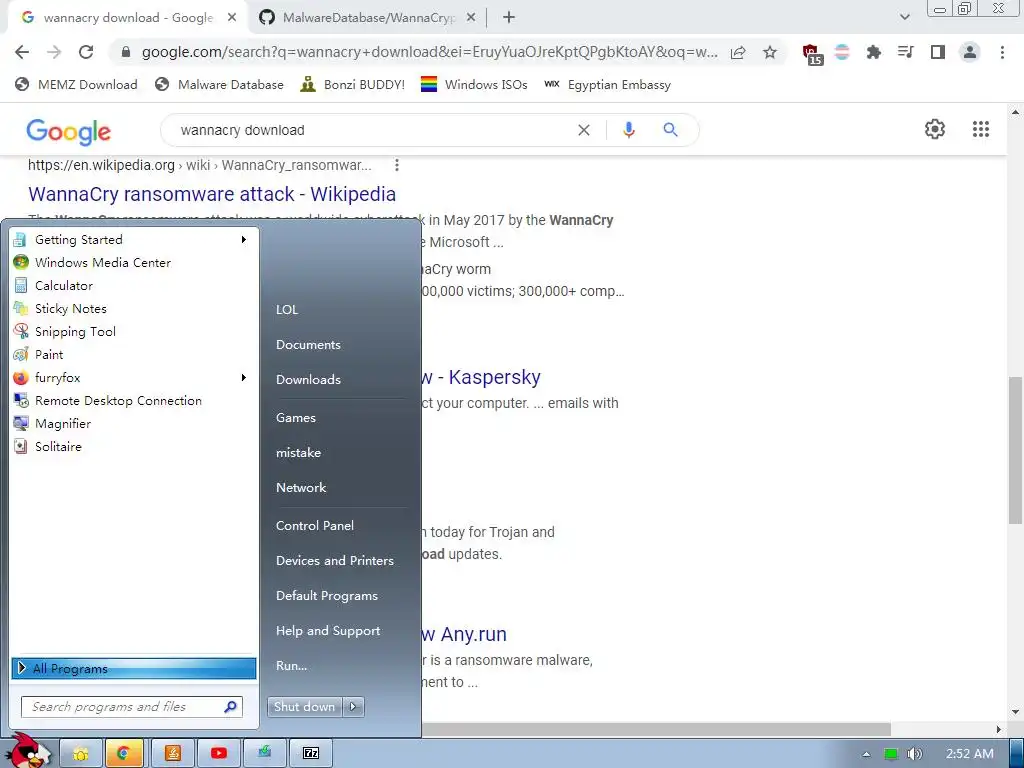
Task: Toggle the Chrome side panel icon
Action: tap(938, 52)
